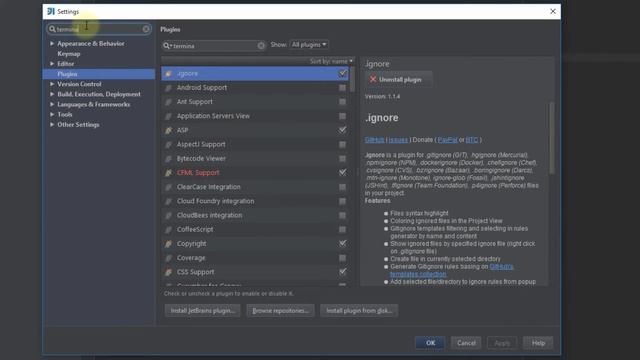Focus the plugins search input field
Viewport: 640px width, 360px height.
coord(214,46)
